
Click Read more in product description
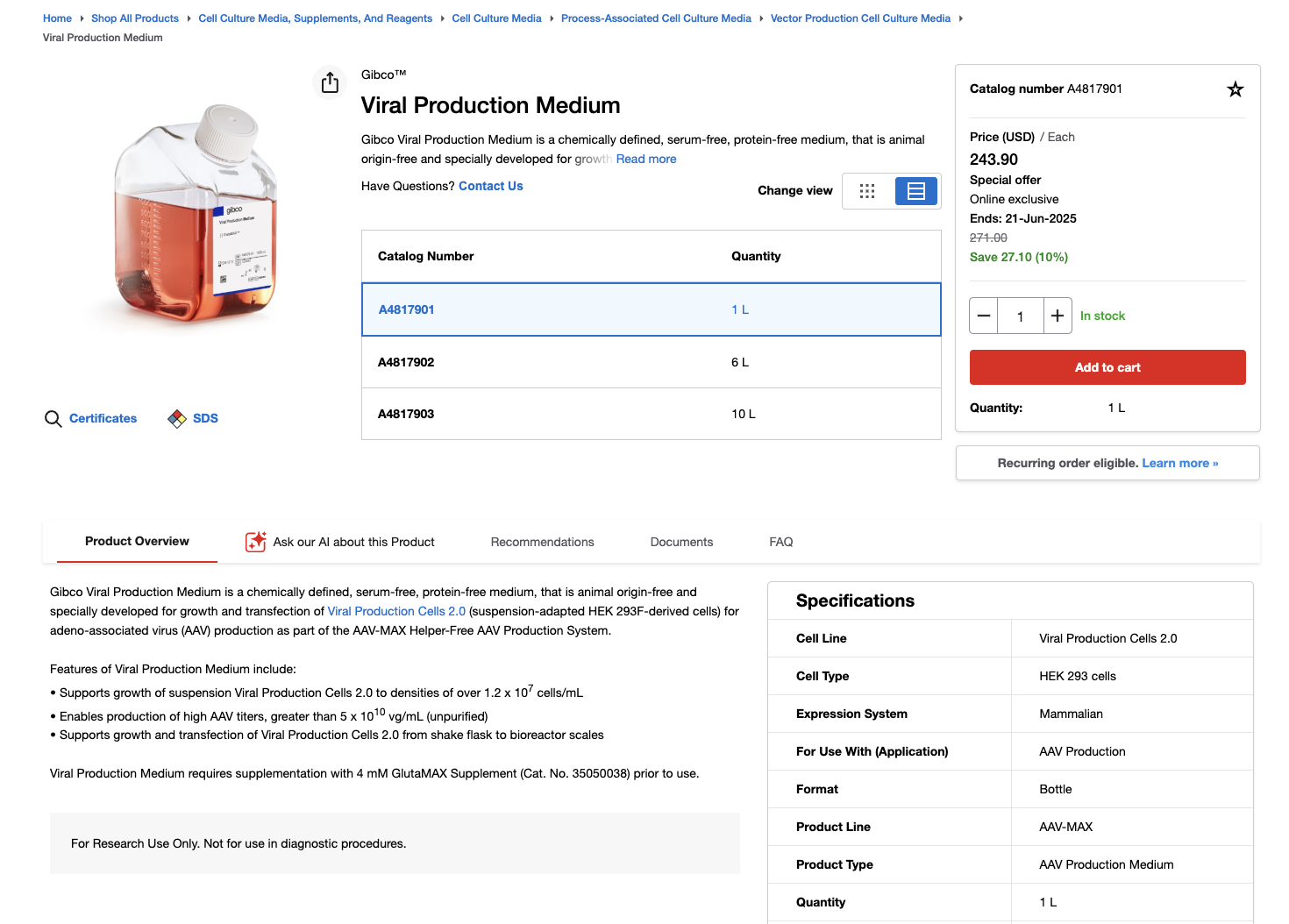pos(646,159)
